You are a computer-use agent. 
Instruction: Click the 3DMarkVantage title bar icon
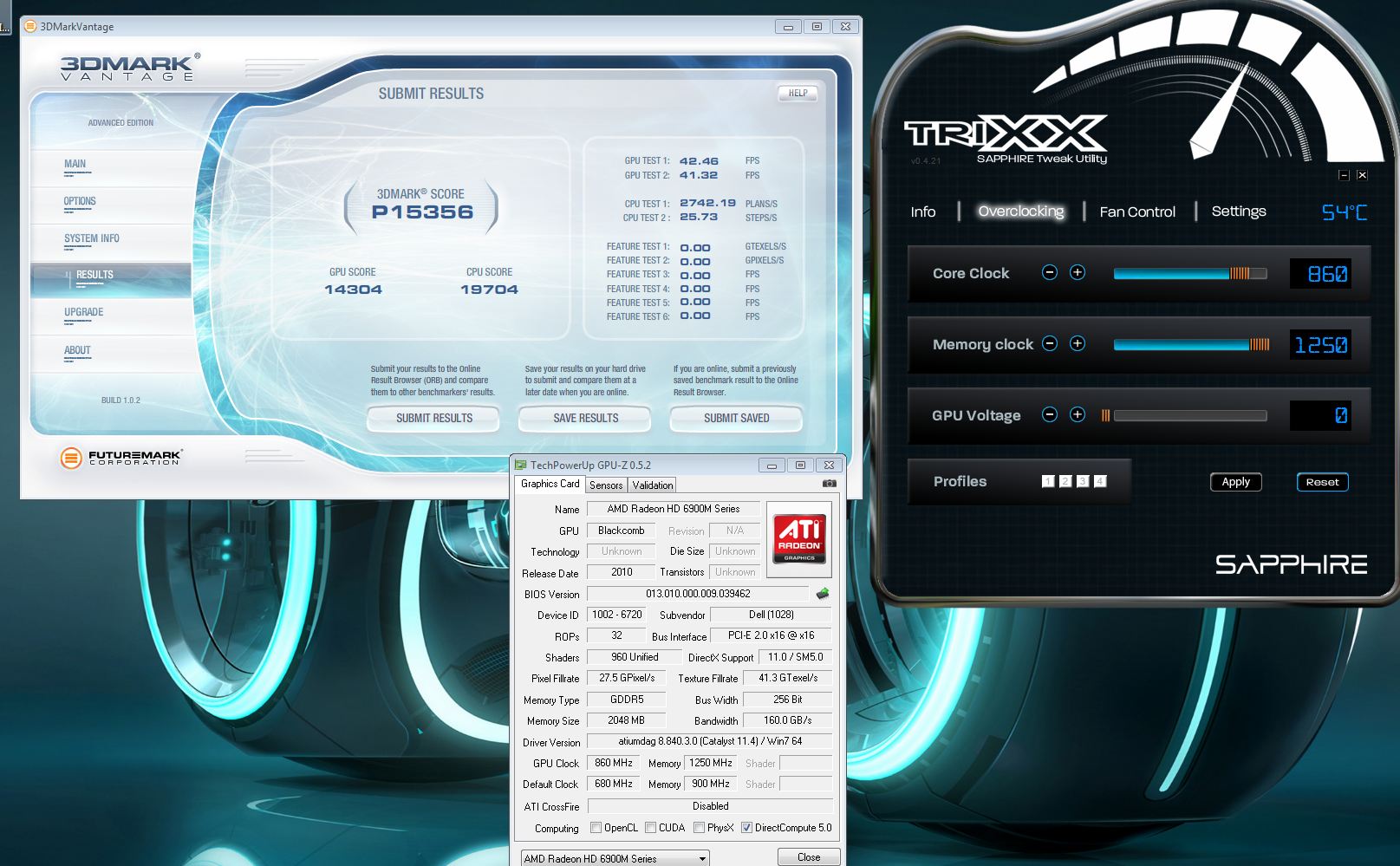30,26
